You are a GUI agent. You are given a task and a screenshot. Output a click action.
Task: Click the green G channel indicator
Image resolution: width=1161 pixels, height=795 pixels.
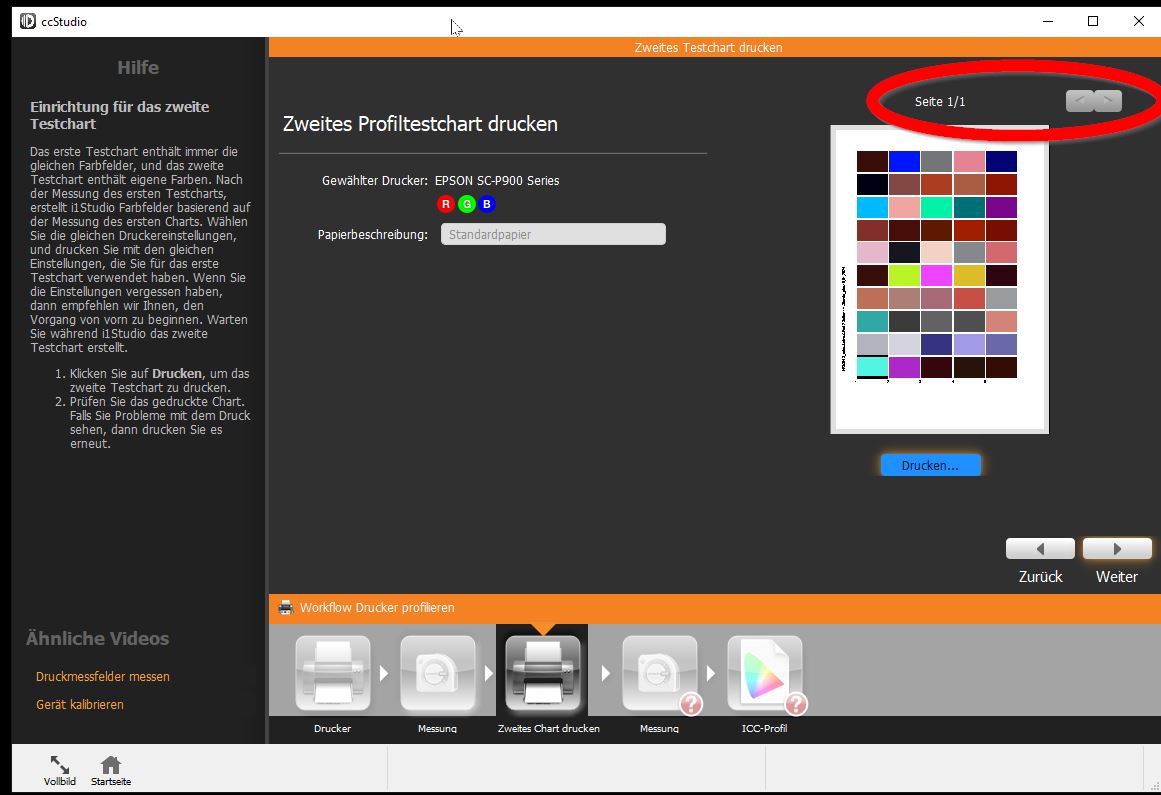[x=466, y=204]
